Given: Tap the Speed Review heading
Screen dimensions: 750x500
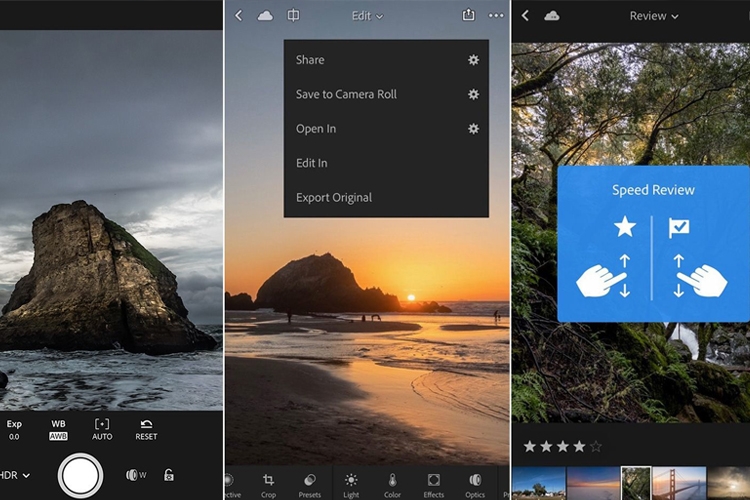Looking at the screenshot, I should pos(653,190).
